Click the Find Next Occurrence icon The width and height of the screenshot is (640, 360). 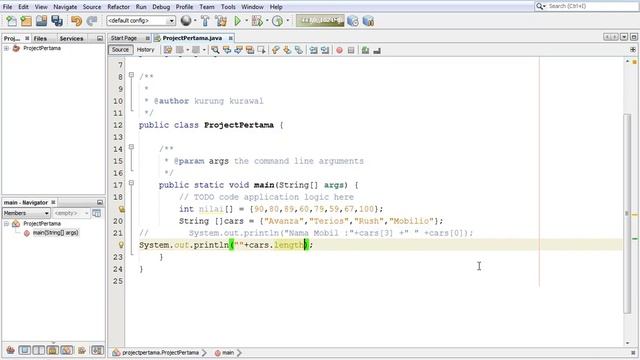(238, 50)
